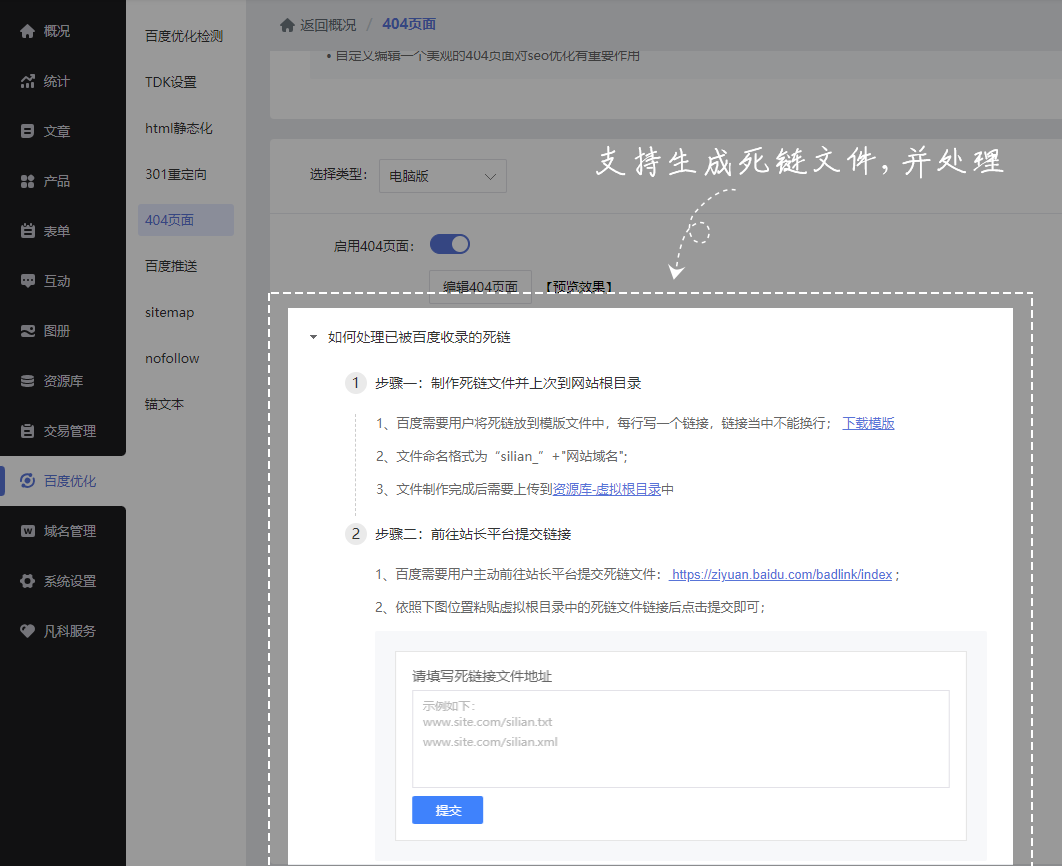Select the sitemap menu item
This screenshot has width=1062, height=866.
click(170, 312)
